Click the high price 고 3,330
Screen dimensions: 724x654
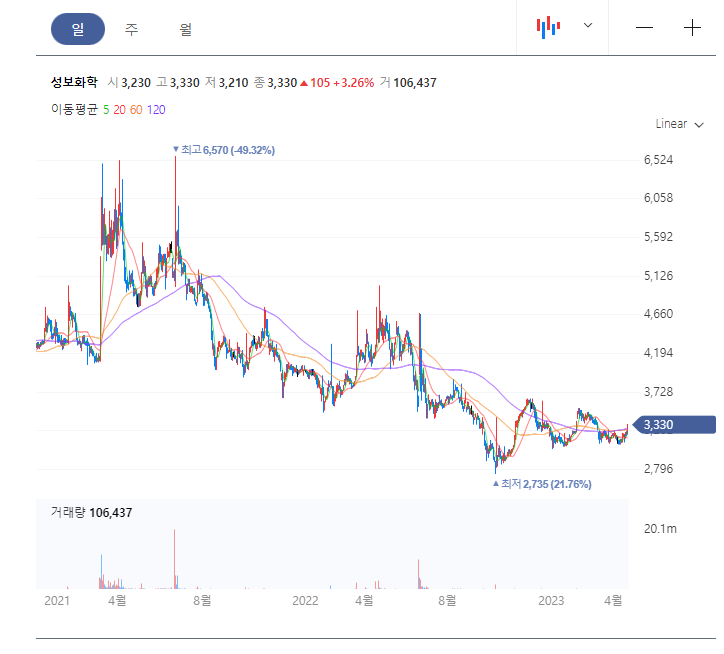coord(178,83)
